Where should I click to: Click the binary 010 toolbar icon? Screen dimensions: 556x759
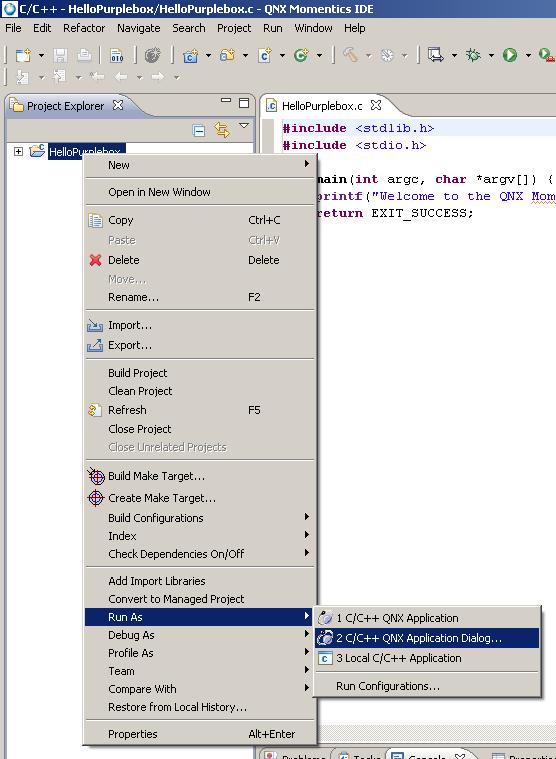(117, 55)
